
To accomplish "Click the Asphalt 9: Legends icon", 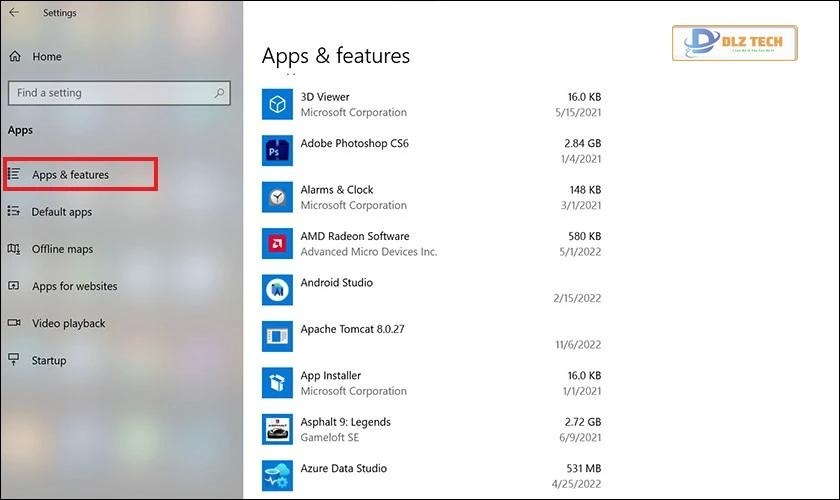I will [x=277, y=429].
